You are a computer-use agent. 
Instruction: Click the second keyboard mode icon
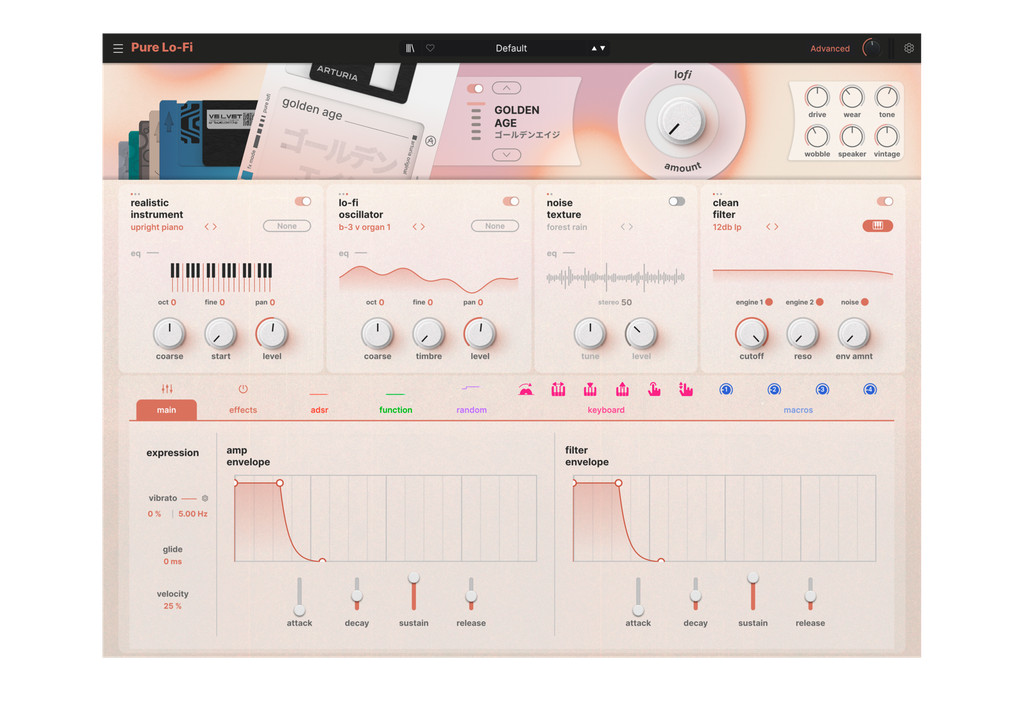[x=558, y=390]
